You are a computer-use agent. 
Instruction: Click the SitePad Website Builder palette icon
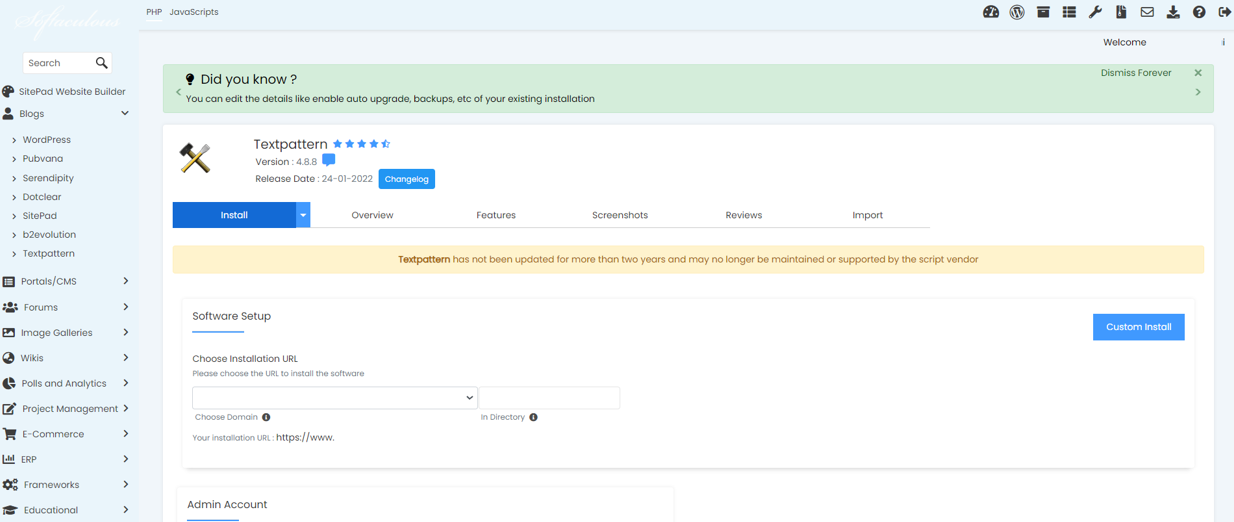pyautogui.click(x=8, y=91)
